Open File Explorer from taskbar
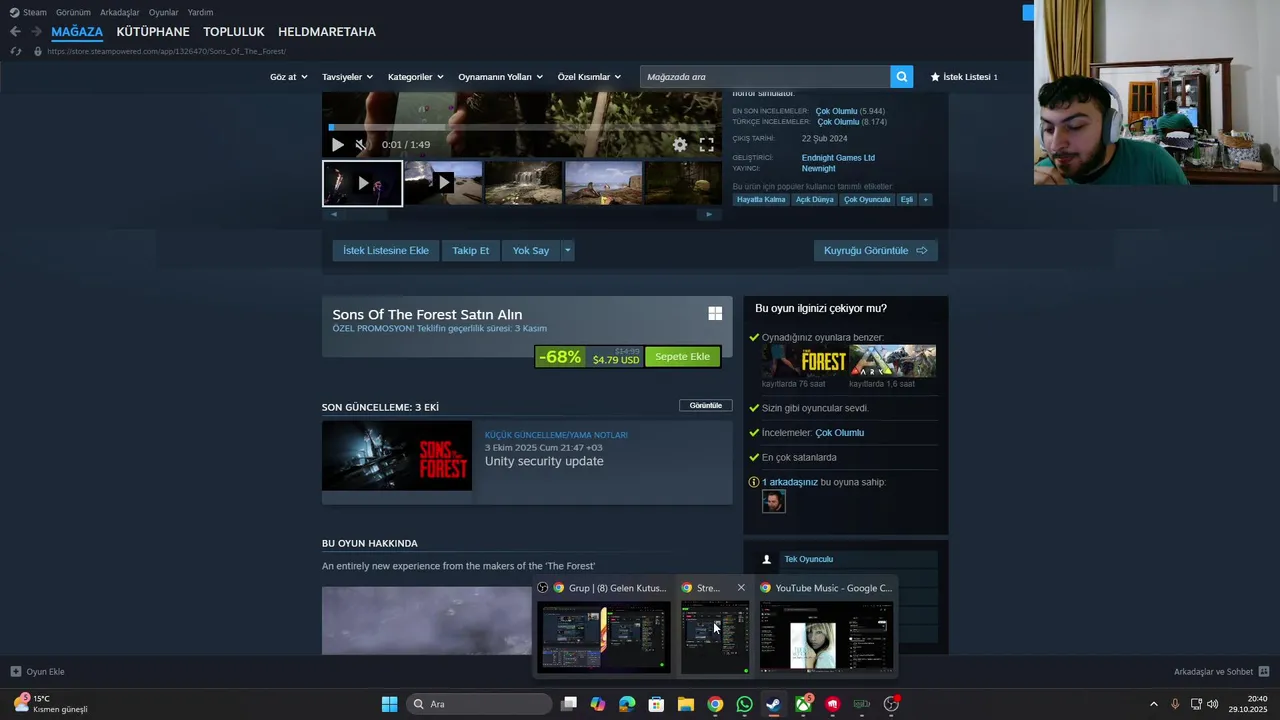 (x=686, y=704)
